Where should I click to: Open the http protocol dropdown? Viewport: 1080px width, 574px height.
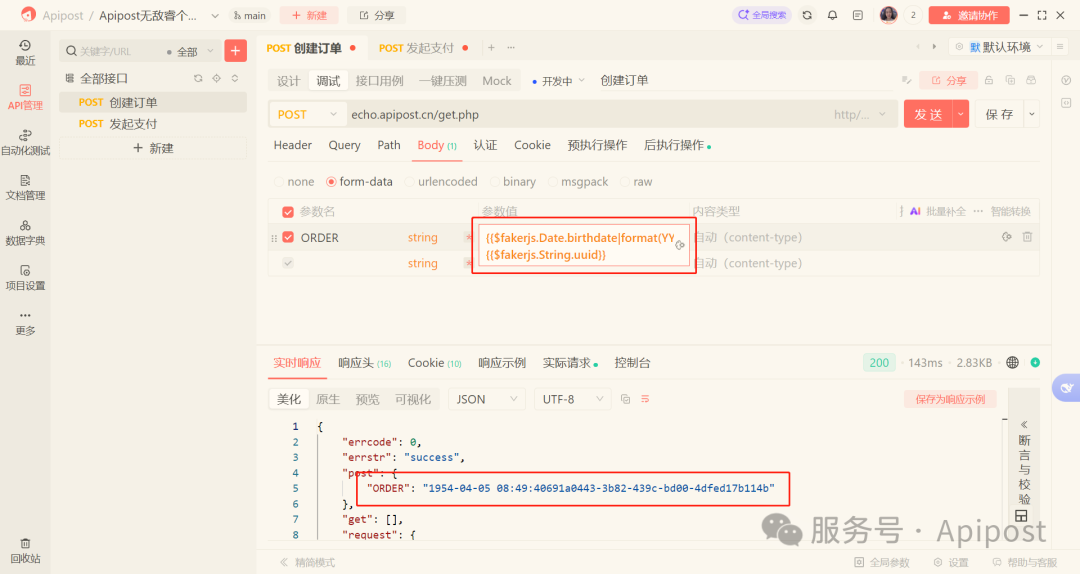[x=860, y=114]
